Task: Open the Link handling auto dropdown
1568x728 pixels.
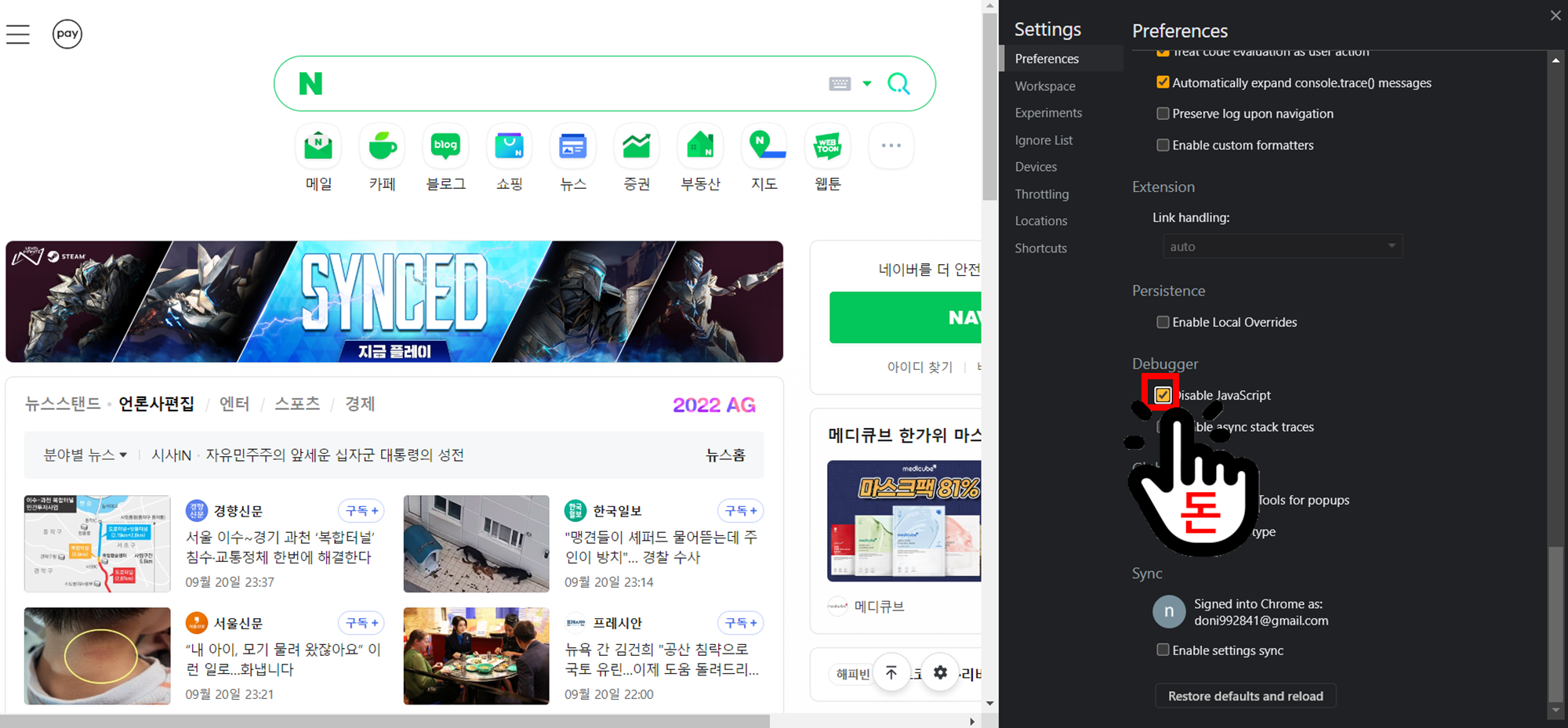Action: (1283, 247)
